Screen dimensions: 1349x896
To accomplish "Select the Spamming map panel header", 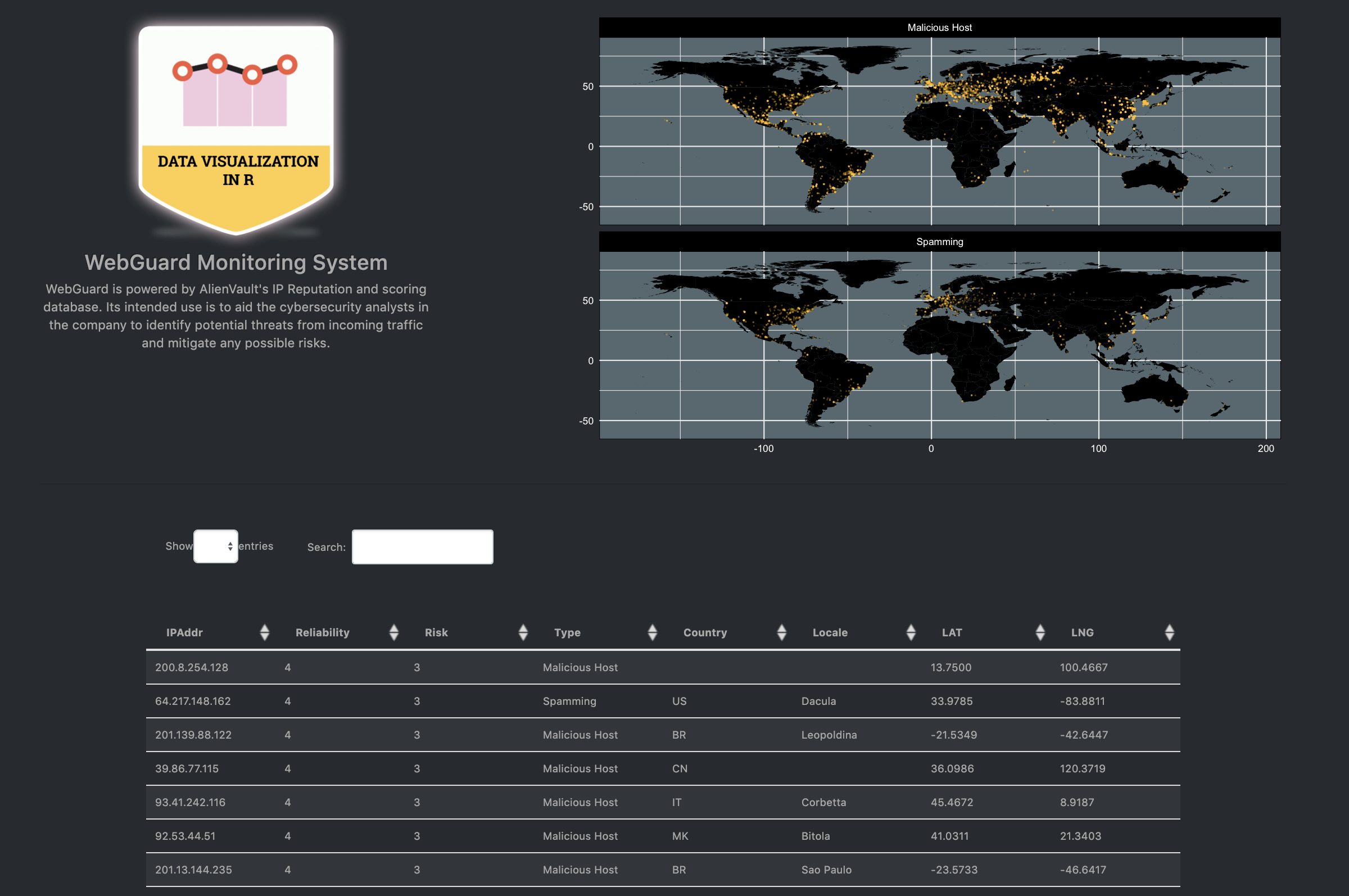I will pos(939,242).
